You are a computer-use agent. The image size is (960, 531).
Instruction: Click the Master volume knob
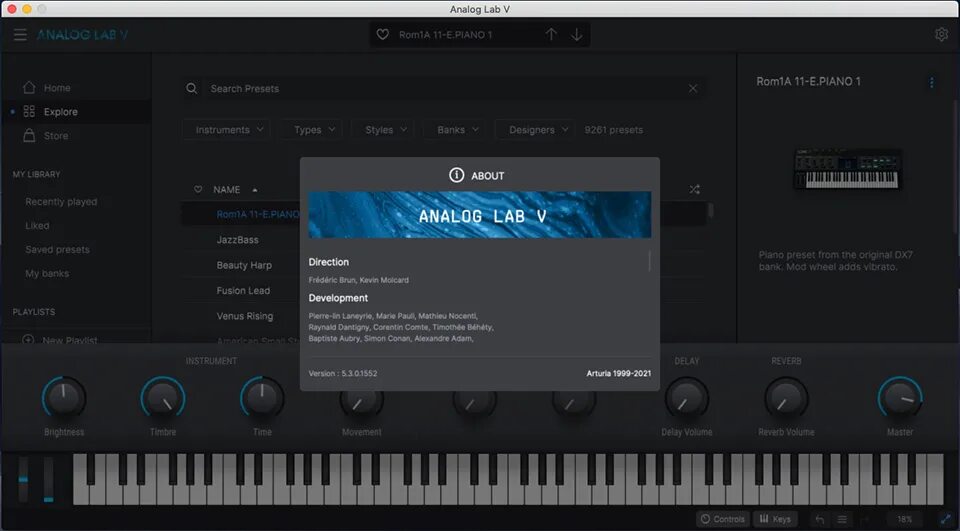coord(900,397)
